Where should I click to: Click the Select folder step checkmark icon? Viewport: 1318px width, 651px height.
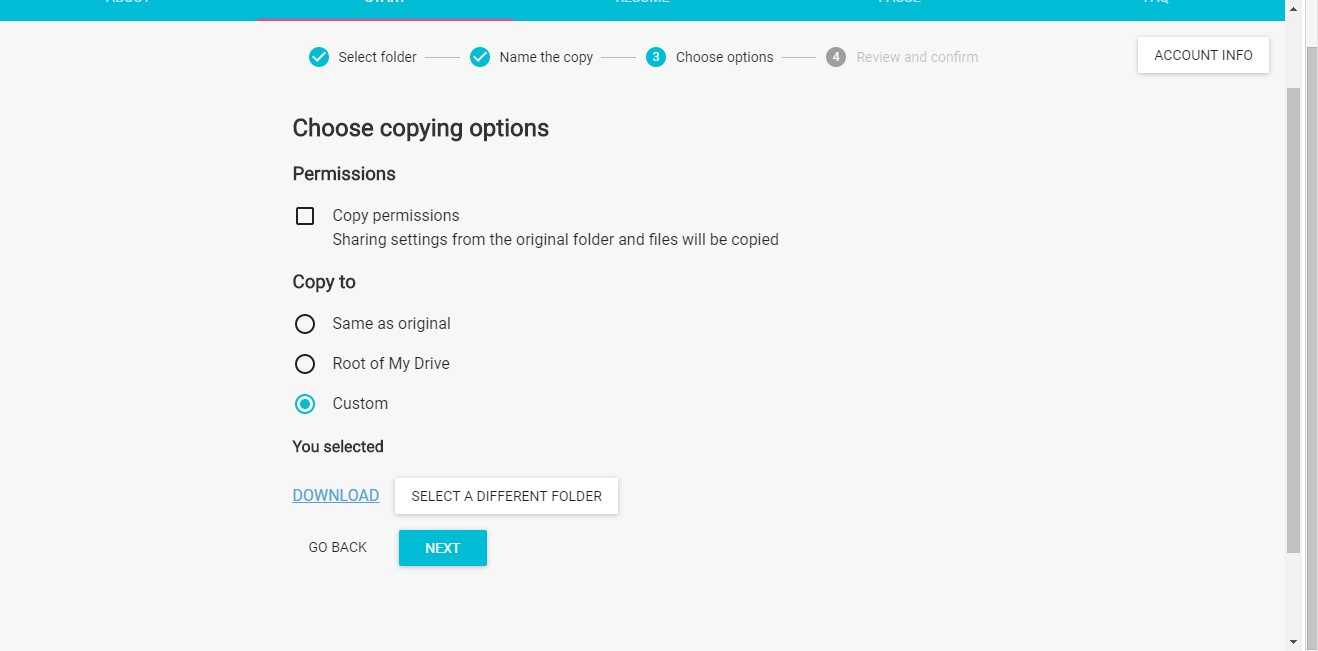(x=319, y=57)
